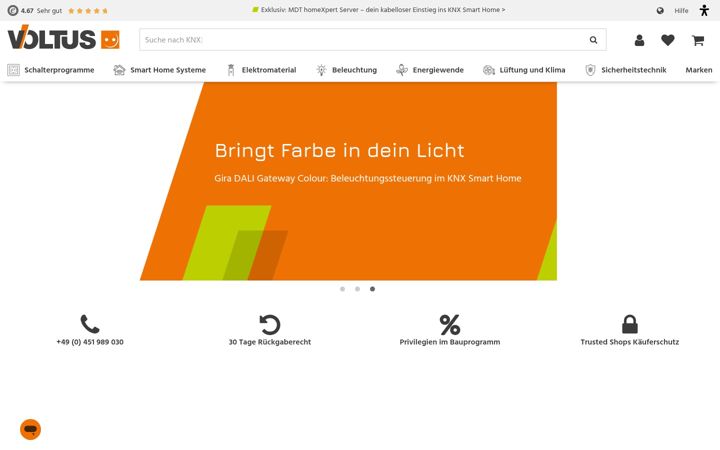The height and width of the screenshot is (450, 720).
Task: Click the 4.67 Sehr gut rating text
Action: click(x=41, y=11)
